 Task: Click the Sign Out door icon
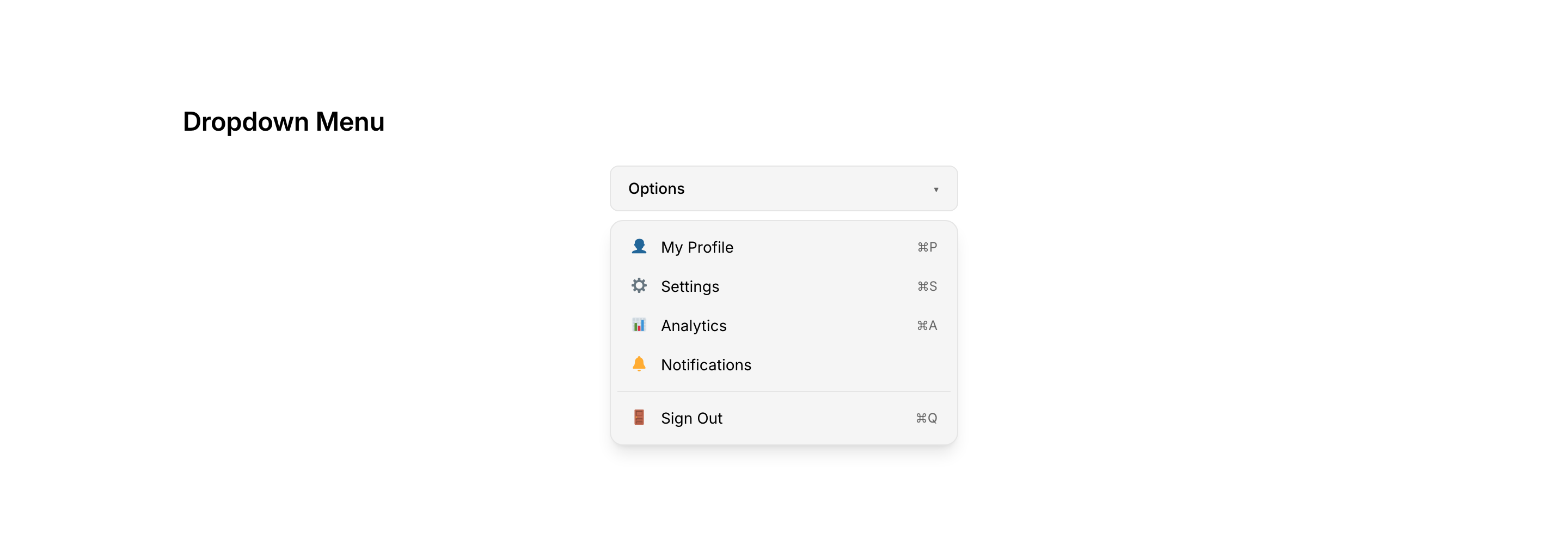(x=639, y=418)
